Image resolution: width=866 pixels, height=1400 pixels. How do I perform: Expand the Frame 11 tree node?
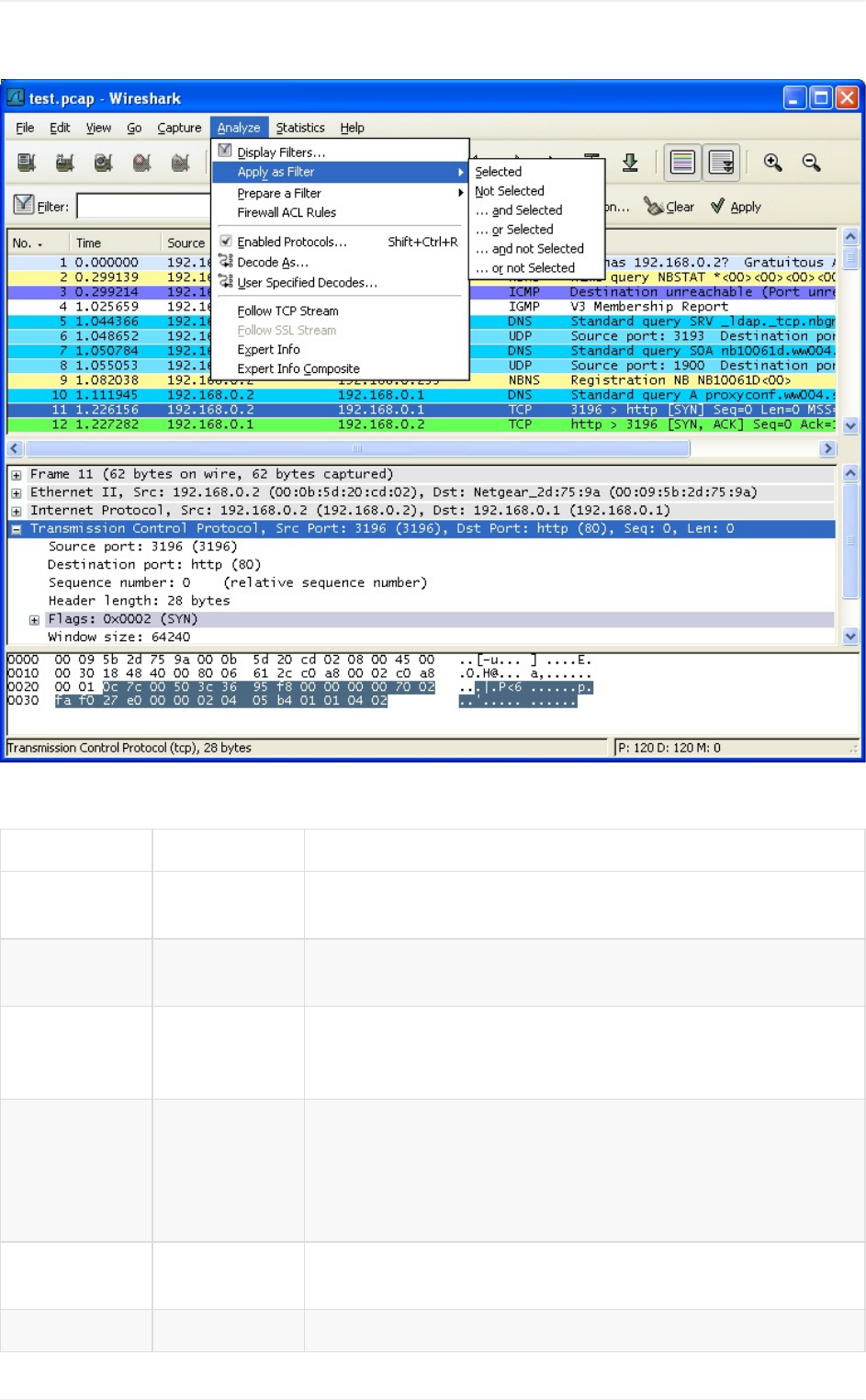click(17, 475)
